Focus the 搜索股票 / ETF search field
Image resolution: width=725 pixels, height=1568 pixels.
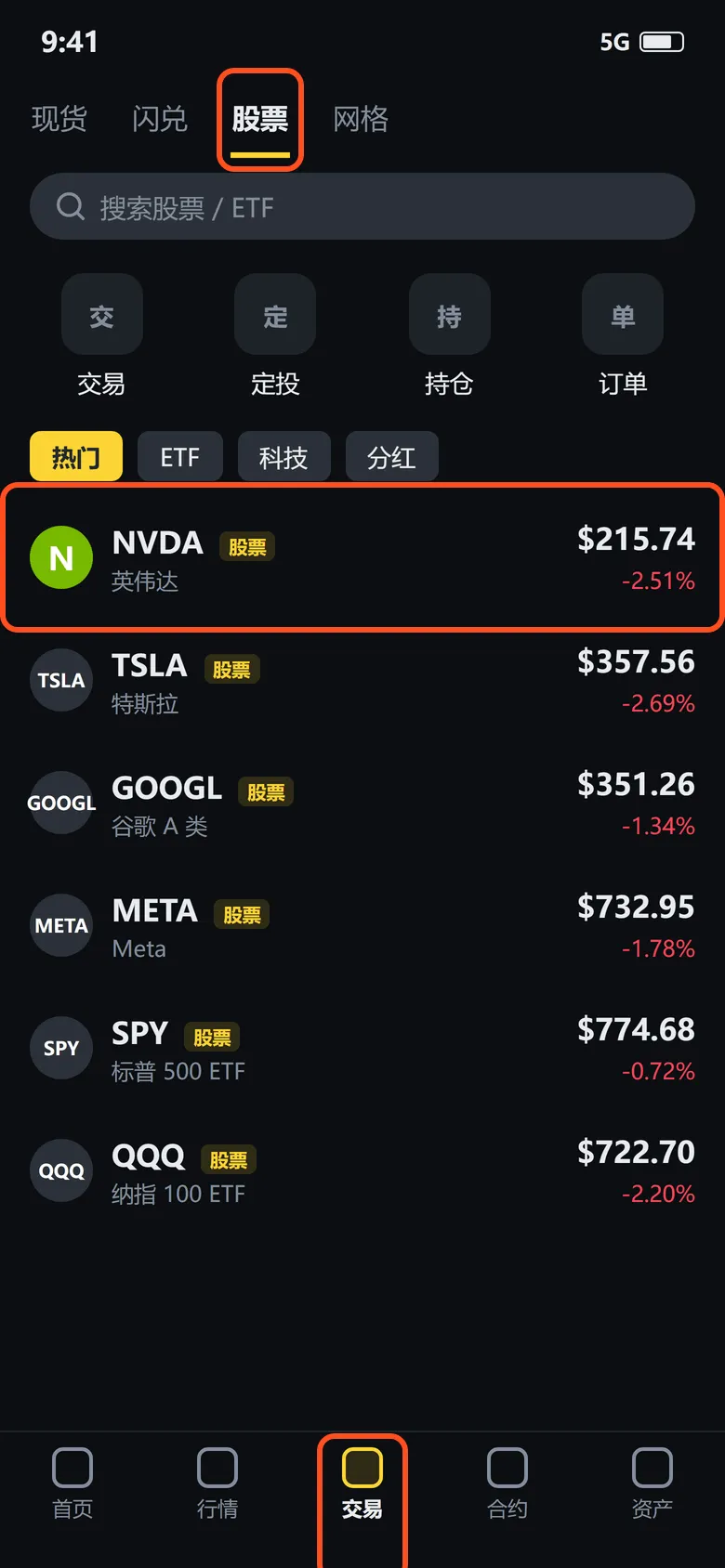pos(362,206)
